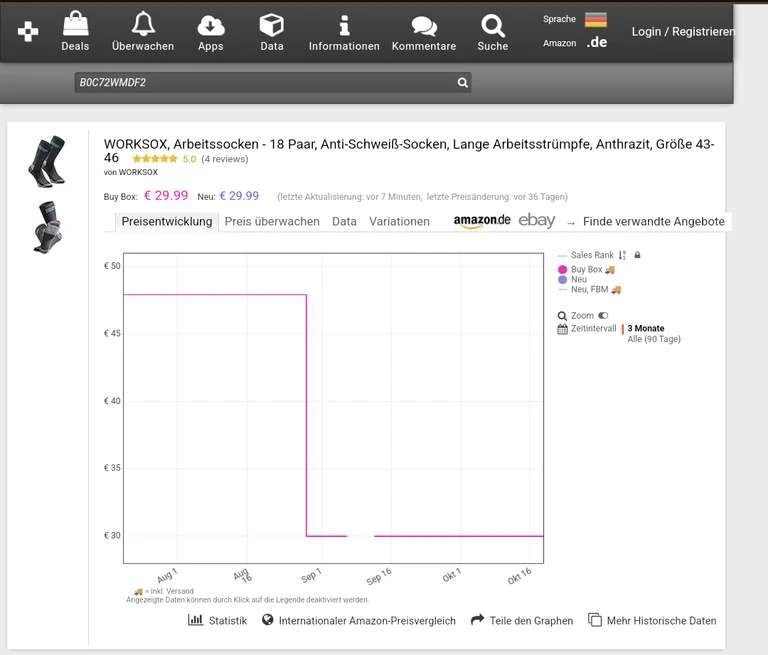Viewport: 768px width, 655px height.
Task: Open the Apps cloud download icon
Action: click(x=210, y=24)
